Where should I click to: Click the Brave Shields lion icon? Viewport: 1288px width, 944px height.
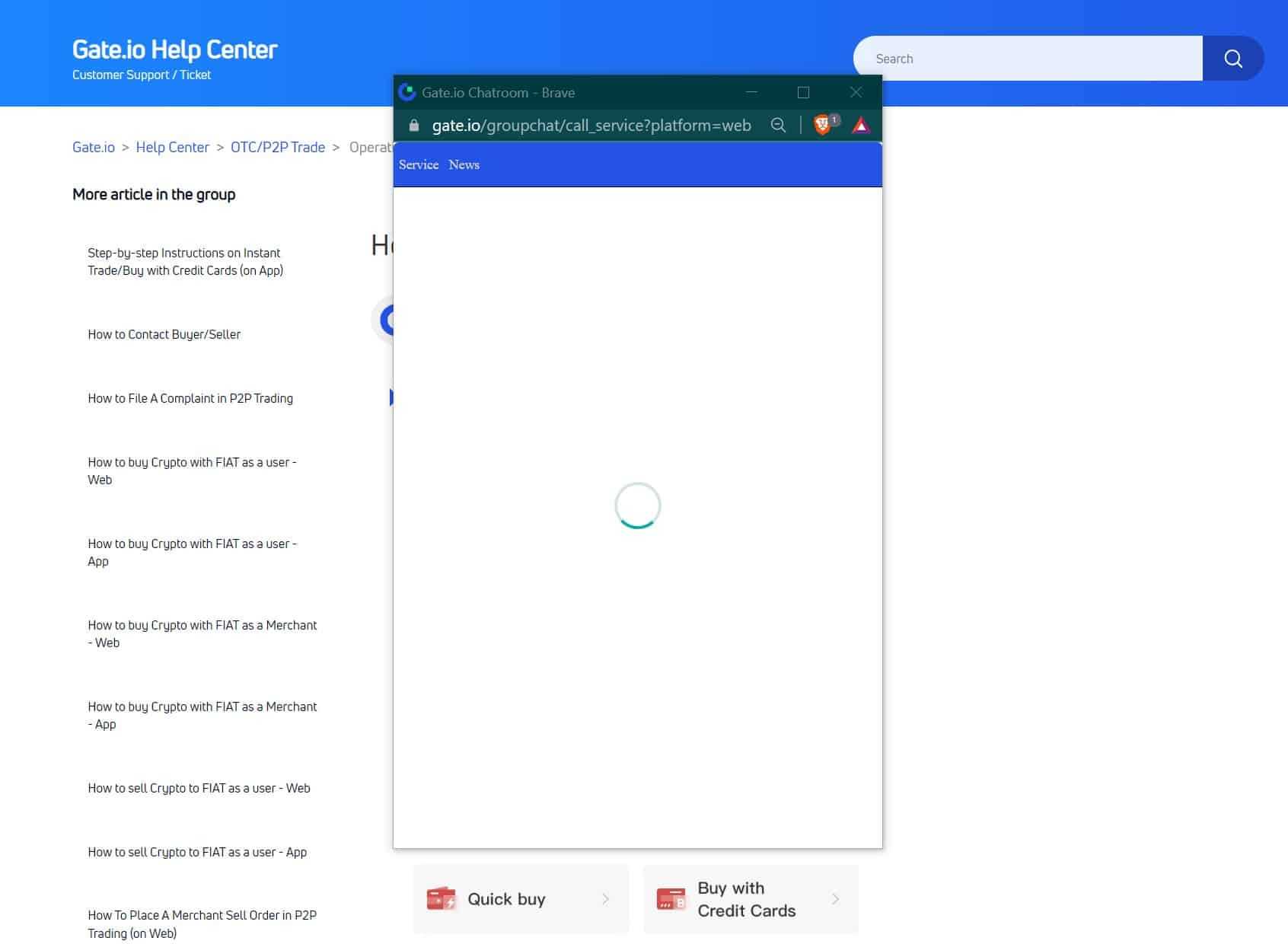[823, 125]
